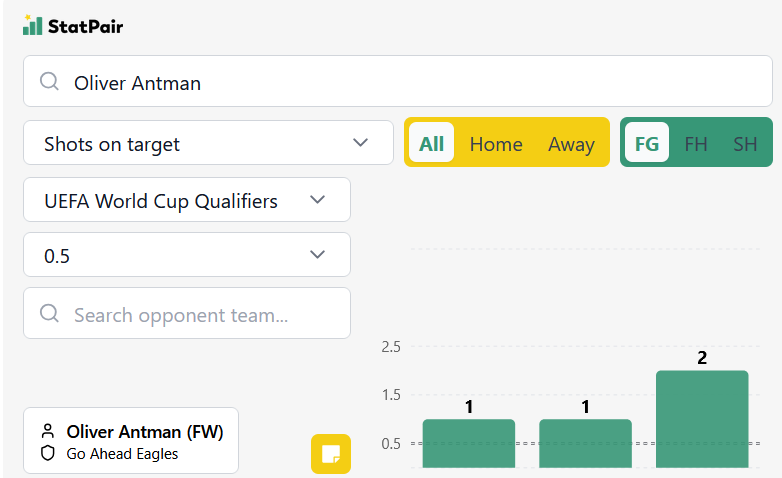Click the Search opponent team input field
The width and height of the screenshot is (782, 478).
[x=187, y=313]
